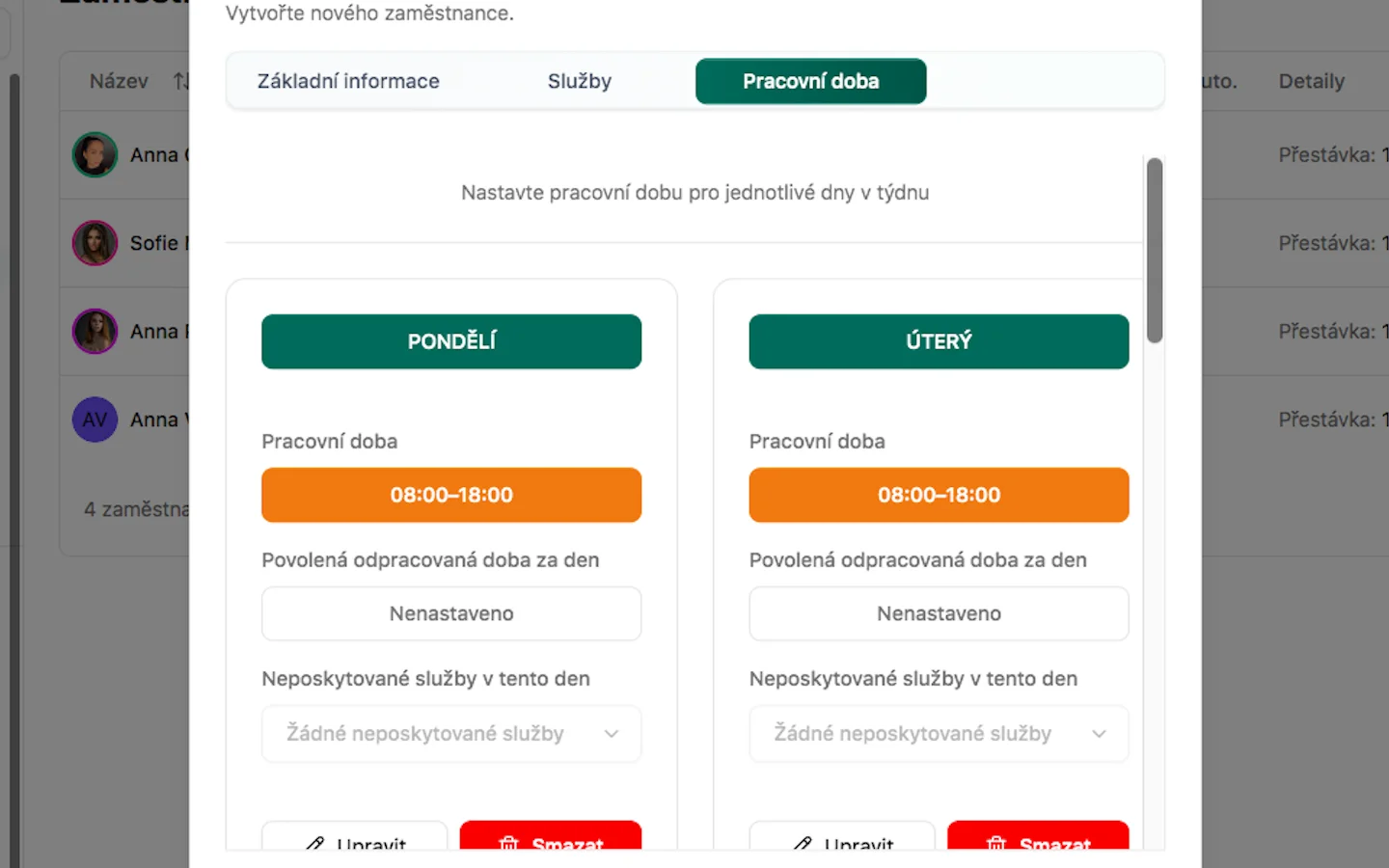This screenshot has height=868, width=1389.
Task: Click Monday's 08:00–18:00 working hours button
Action: coord(450,495)
